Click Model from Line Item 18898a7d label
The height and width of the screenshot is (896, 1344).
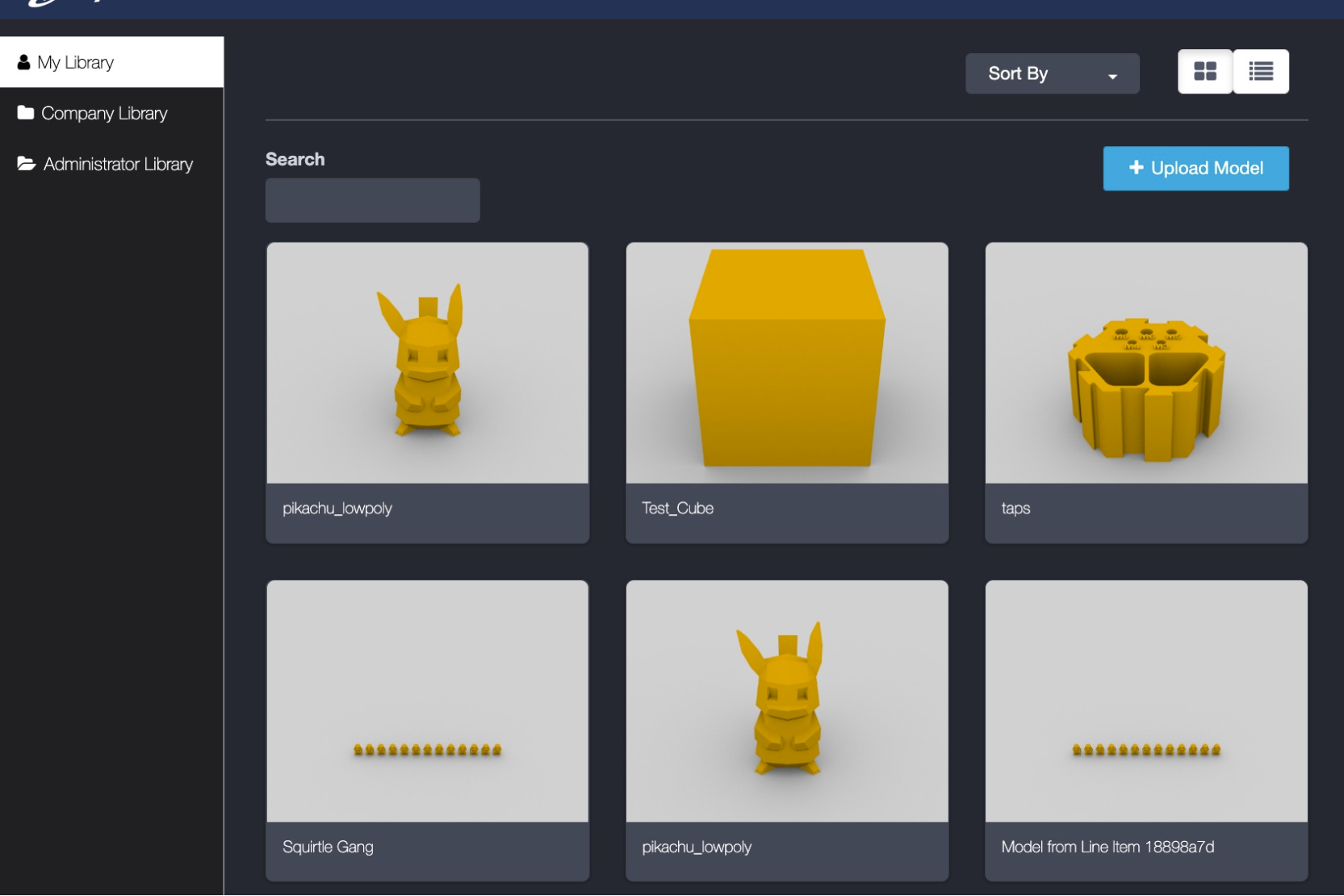(x=1107, y=847)
